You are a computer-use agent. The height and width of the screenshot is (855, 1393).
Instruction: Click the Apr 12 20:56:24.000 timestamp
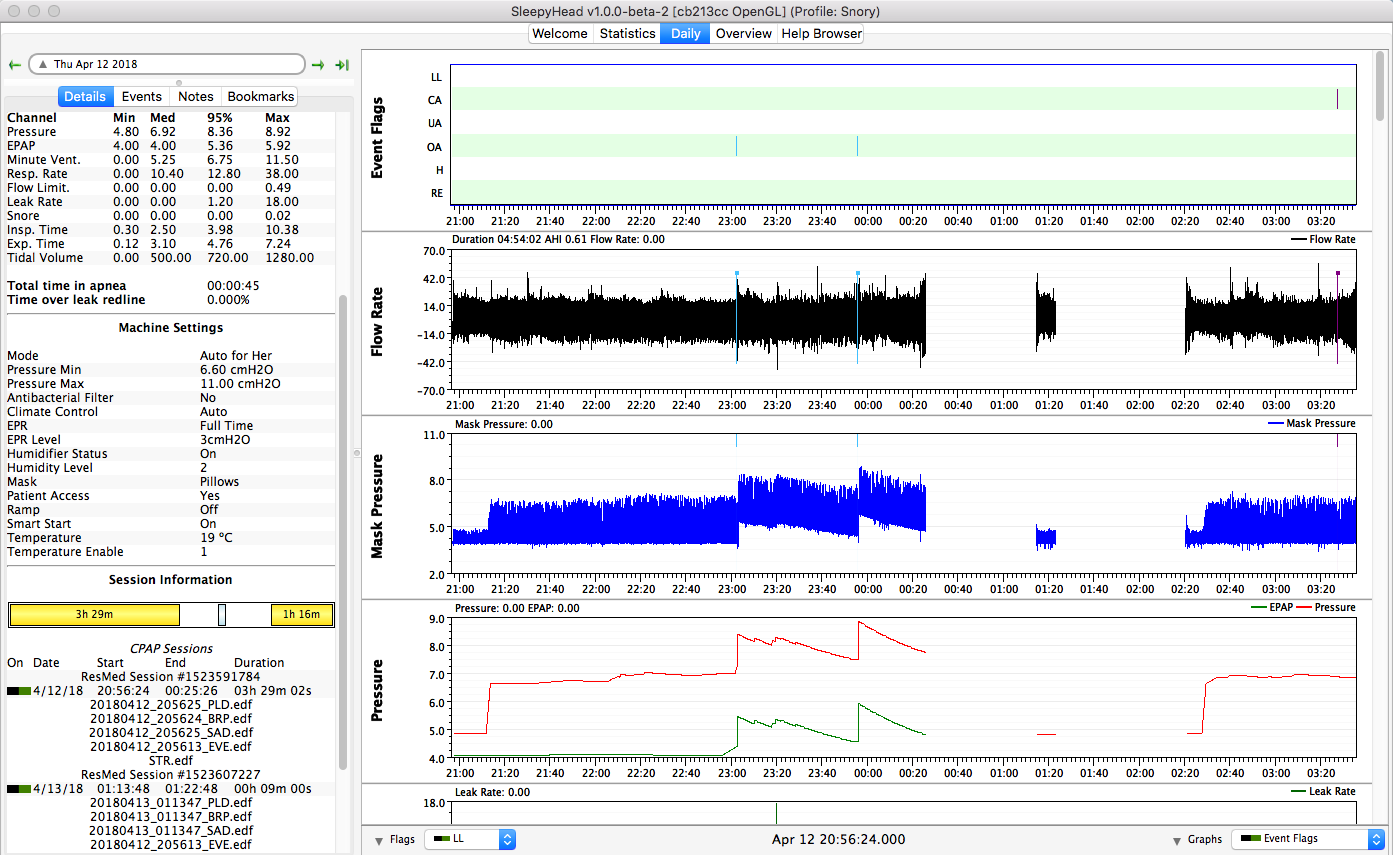[839, 840]
